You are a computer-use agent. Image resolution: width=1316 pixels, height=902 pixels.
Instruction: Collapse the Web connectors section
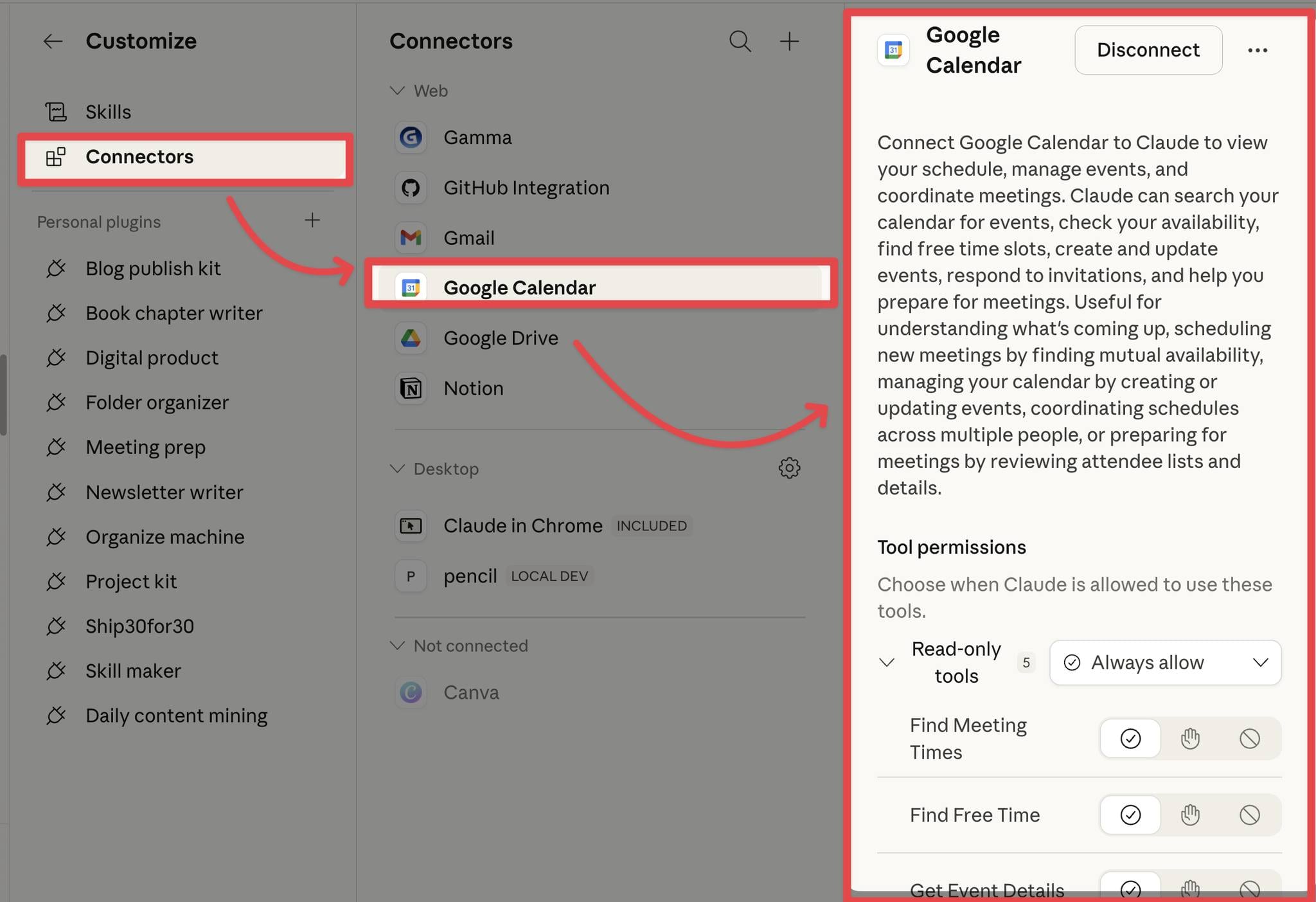click(398, 91)
